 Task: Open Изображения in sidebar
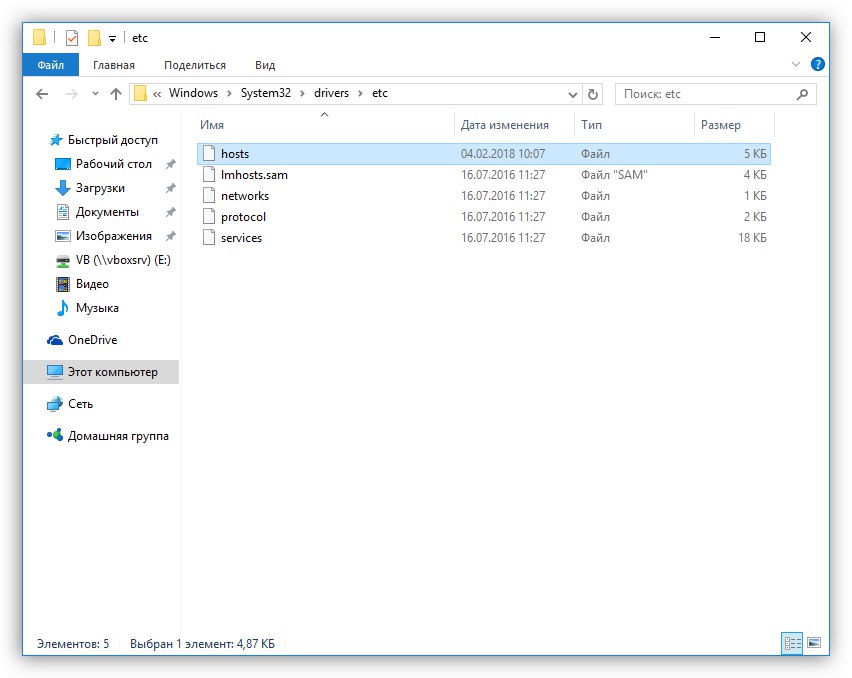click(x=114, y=236)
